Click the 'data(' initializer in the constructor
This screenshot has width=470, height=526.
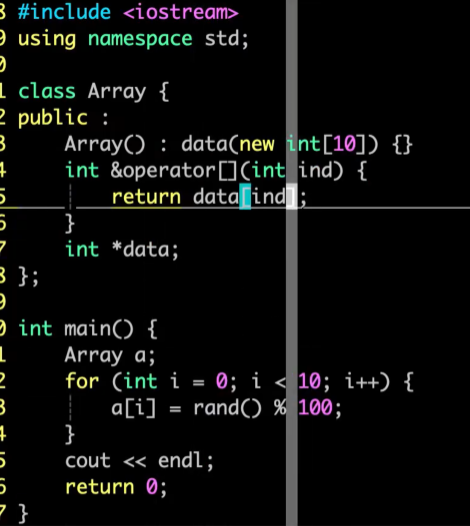tap(210, 145)
